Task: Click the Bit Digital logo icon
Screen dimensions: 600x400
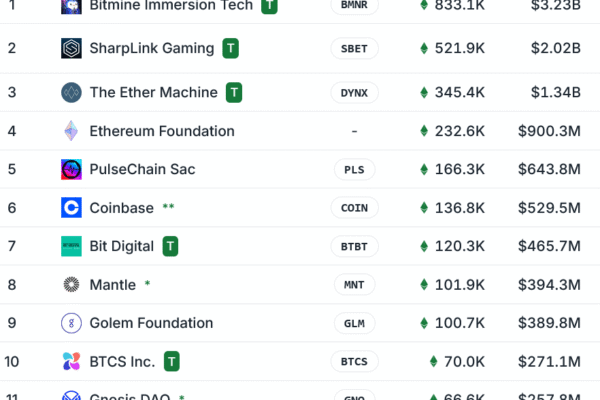Action: click(72, 246)
